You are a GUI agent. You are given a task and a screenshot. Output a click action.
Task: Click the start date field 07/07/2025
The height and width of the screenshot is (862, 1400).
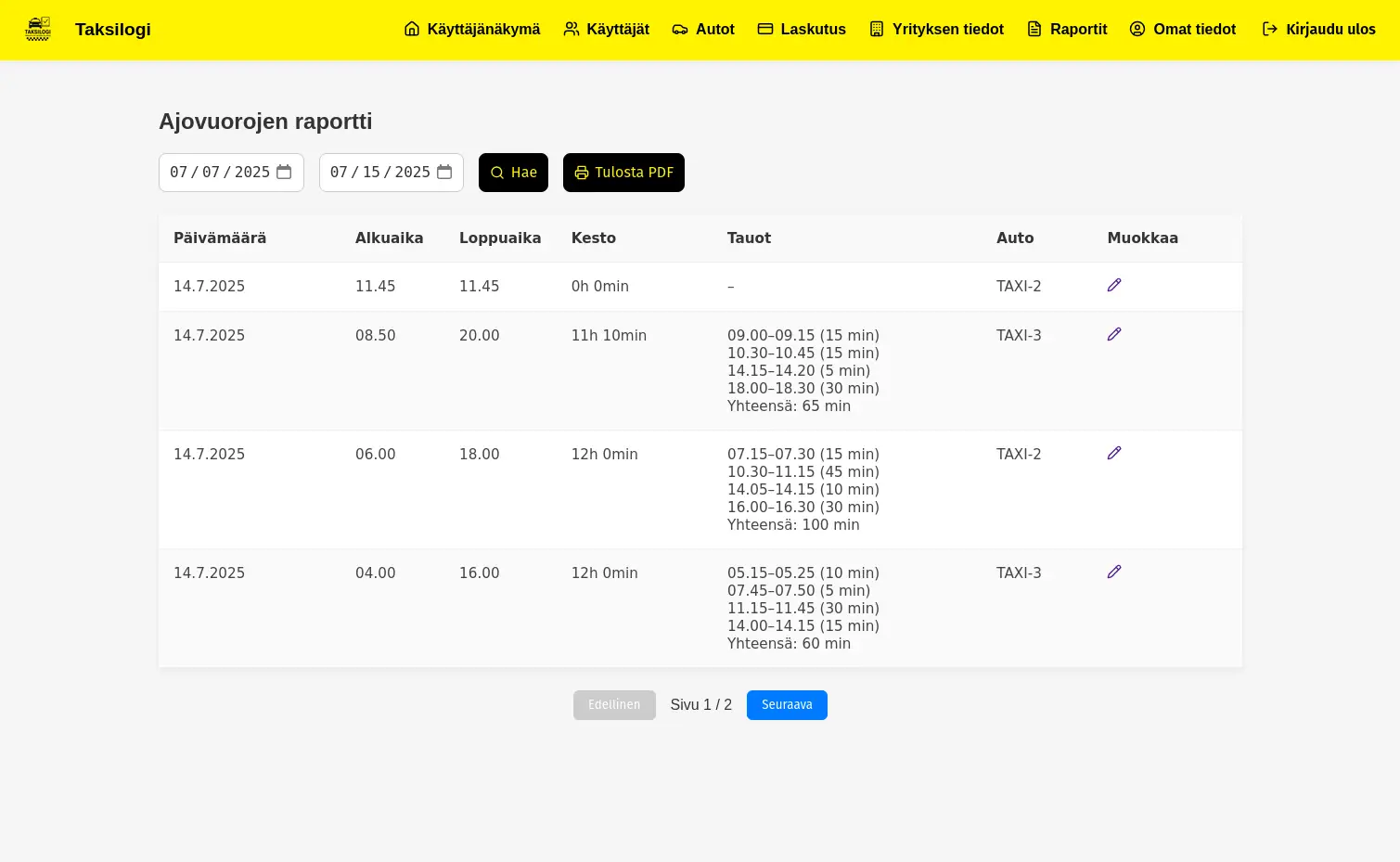click(x=231, y=173)
